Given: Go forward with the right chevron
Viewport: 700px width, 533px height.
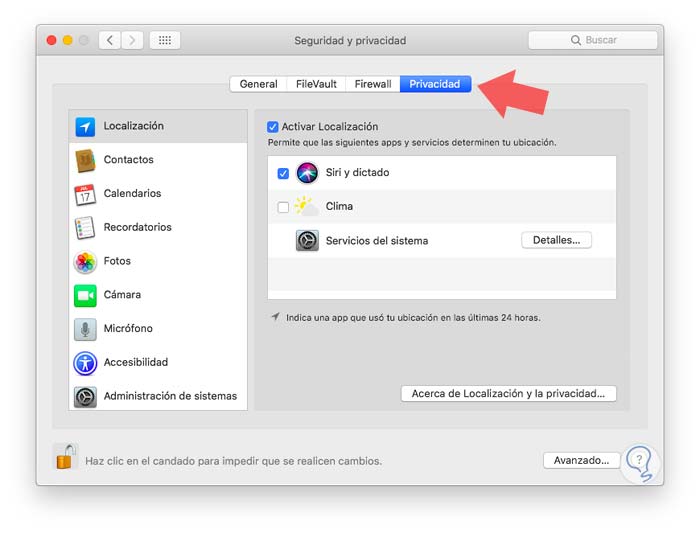Looking at the screenshot, I should click(132, 41).
